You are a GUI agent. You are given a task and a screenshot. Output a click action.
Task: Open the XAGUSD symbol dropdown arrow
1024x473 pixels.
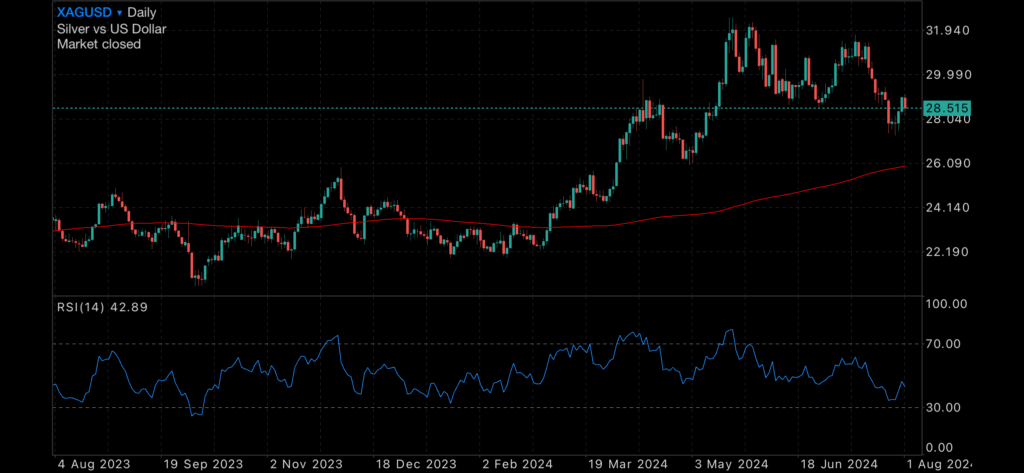(x=120, y=12)
